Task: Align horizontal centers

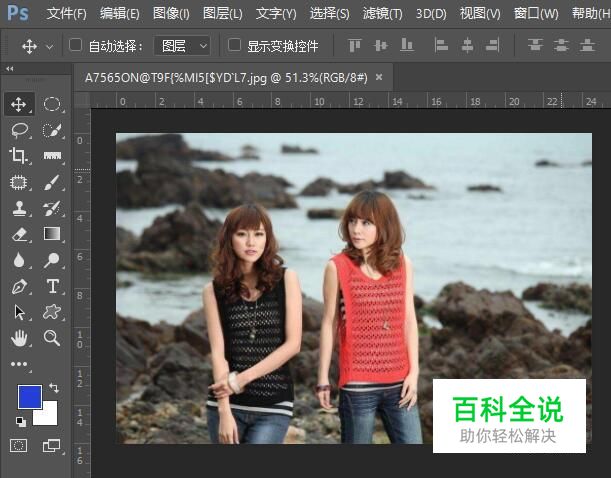Action: point(467,46)
